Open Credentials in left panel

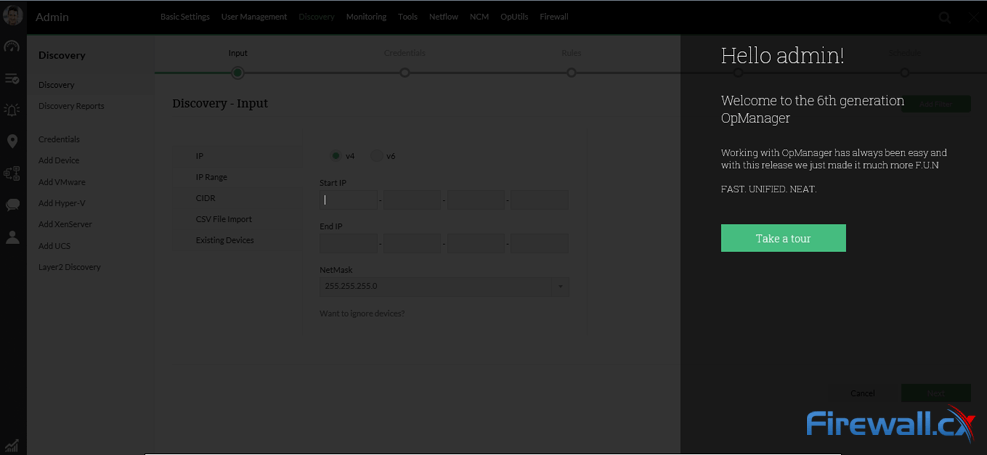tap(59, 139)
